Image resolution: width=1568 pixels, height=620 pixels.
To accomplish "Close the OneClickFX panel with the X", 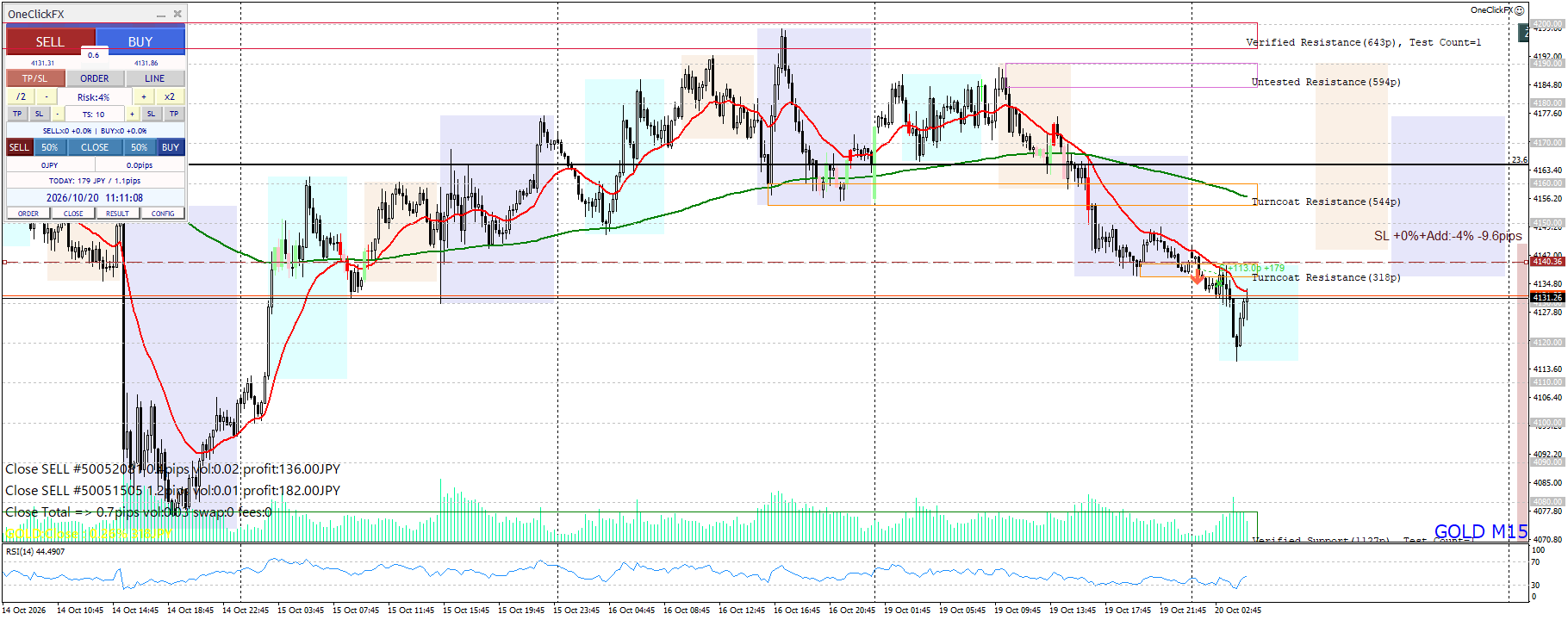I will pos(177,14).
